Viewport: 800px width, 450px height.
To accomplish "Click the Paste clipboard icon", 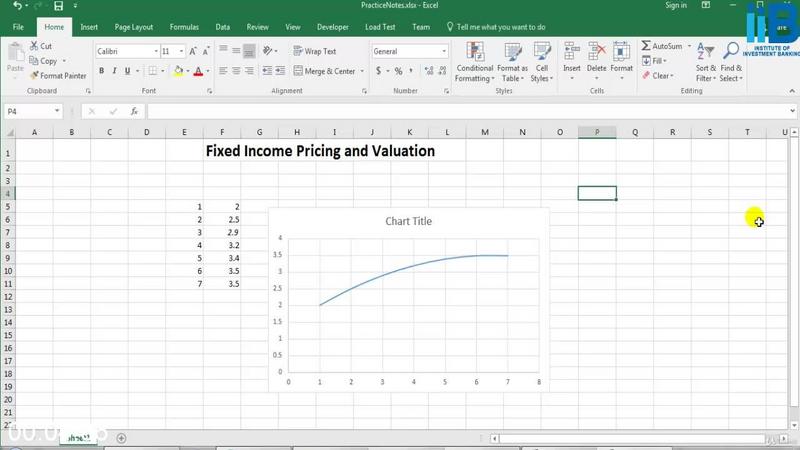I will tap(15, 53).
